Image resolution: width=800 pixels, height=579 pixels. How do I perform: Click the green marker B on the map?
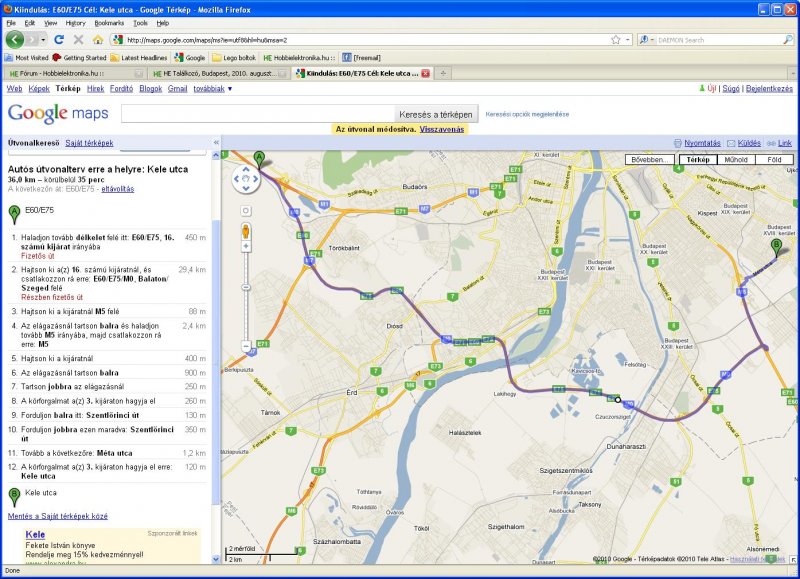[776, 248]
